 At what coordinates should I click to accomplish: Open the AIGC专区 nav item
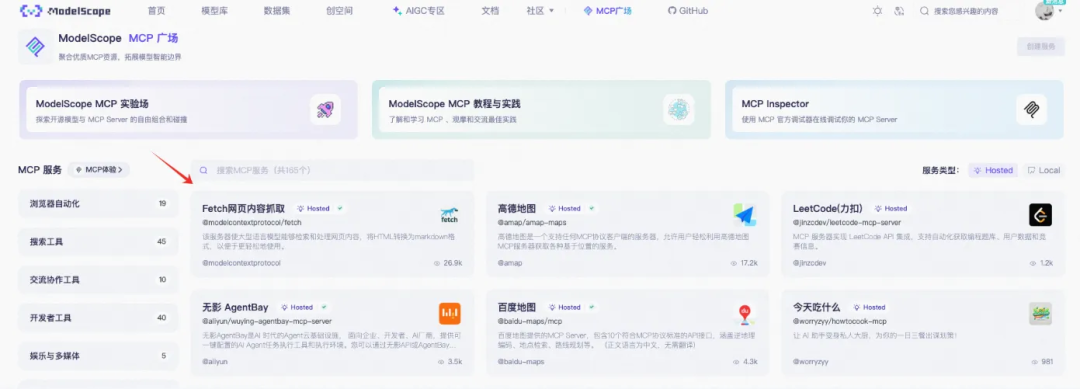418,11
